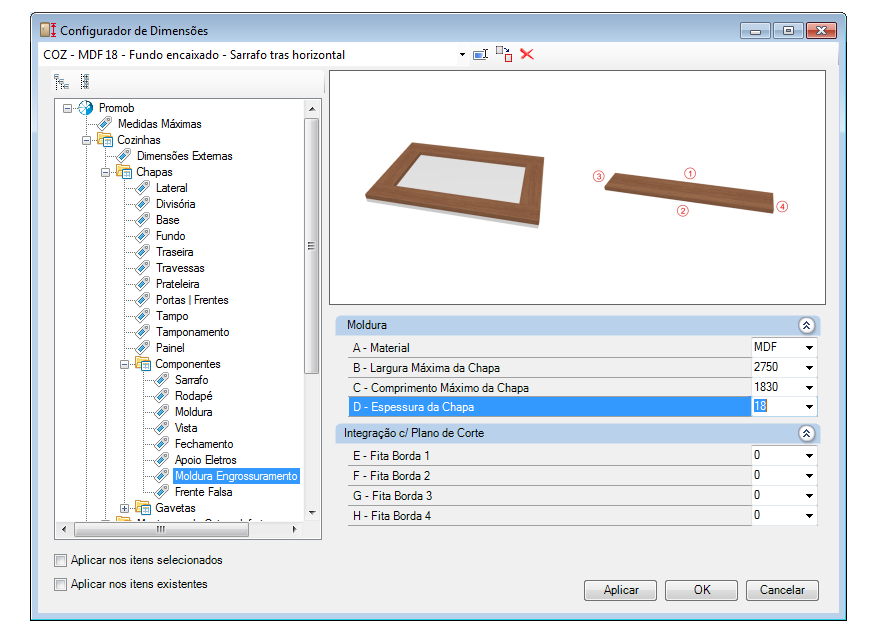895x632 pixels.
Task: Click the Lateral ruler icon
Action: coord(143,188)
